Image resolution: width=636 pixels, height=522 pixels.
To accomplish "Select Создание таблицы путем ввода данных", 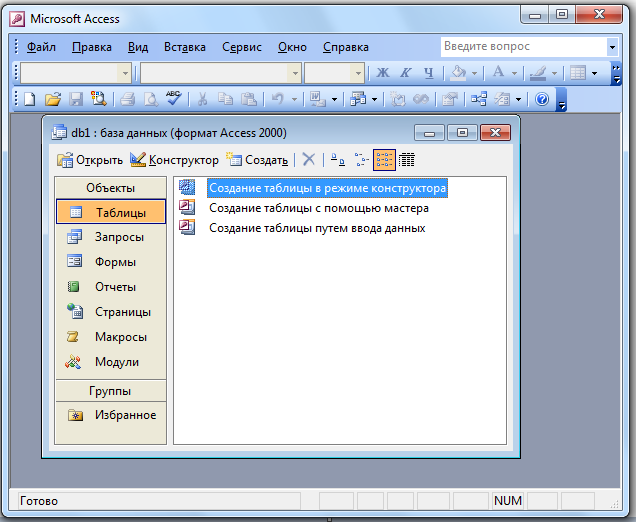I will point(317,228).
